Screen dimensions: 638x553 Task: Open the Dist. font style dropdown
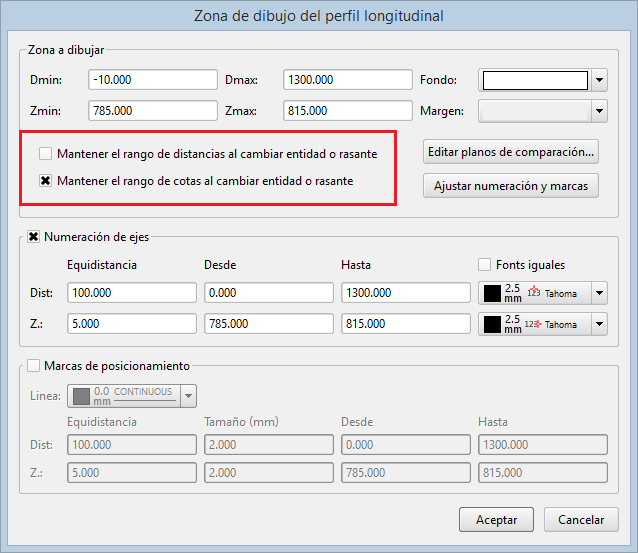(x=599, y=293)
